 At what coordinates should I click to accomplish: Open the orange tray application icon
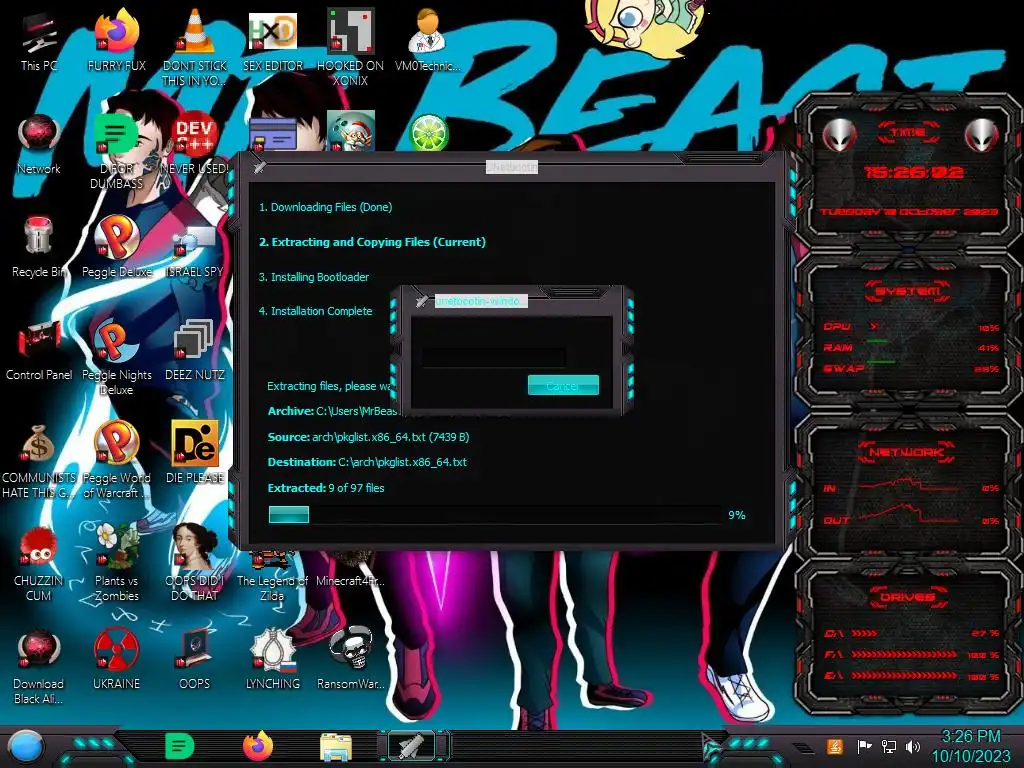(834, 746)
